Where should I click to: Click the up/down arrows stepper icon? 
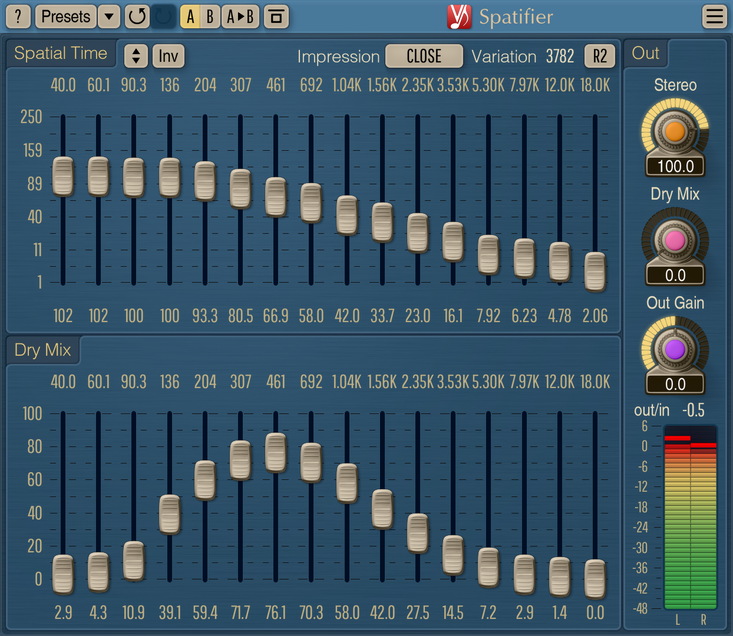(136, 56)
